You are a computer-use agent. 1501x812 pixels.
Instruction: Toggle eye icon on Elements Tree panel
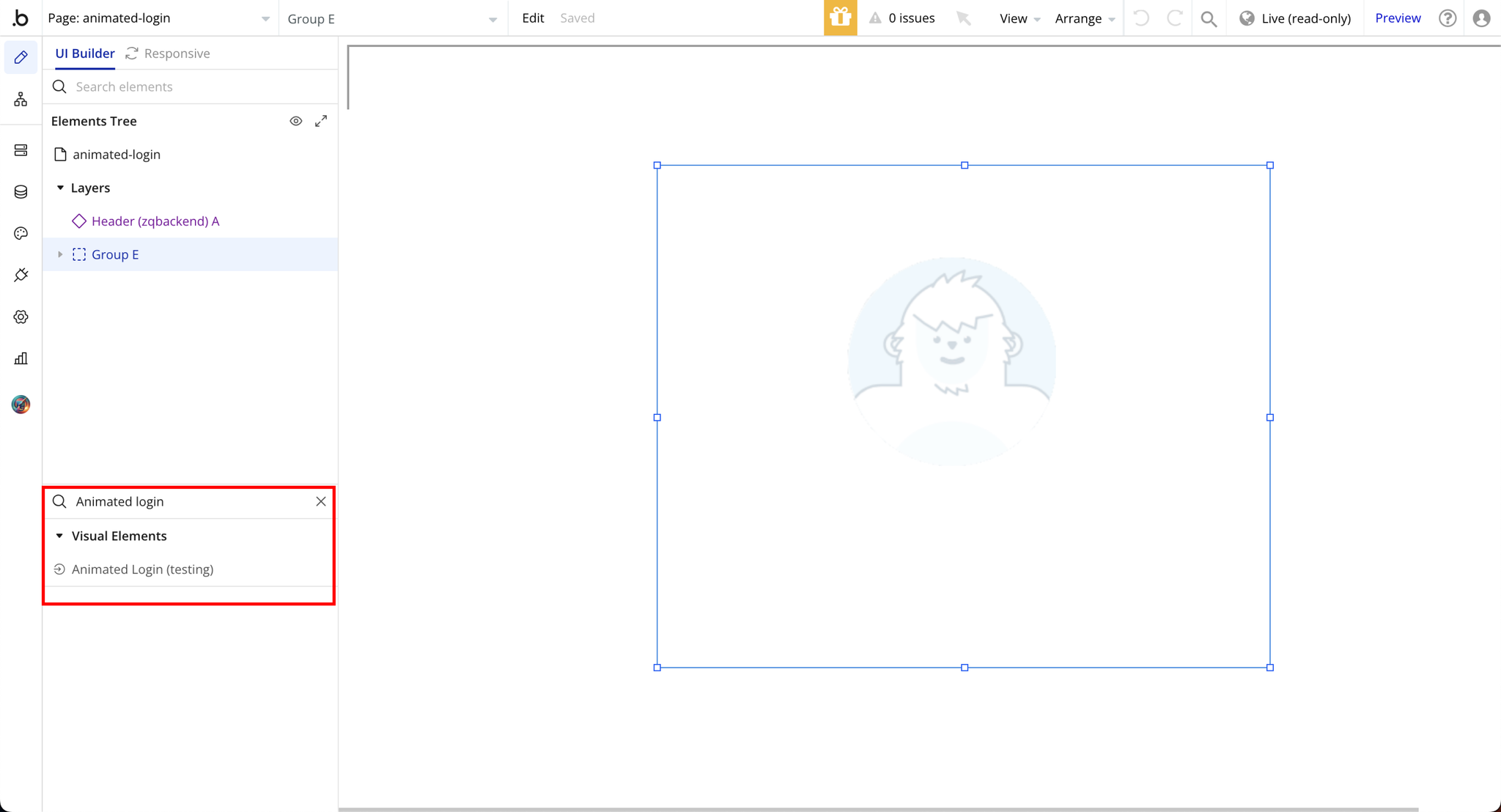(x=296, y=121)
